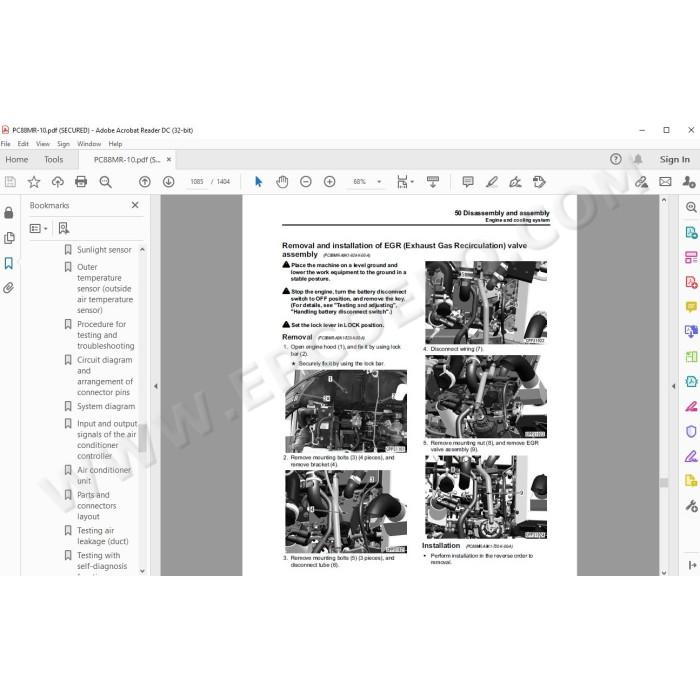The height and width of the screenshot is (700, 700).
Task: Click the document scroll down arrow
Action: [x=664, y=572]
